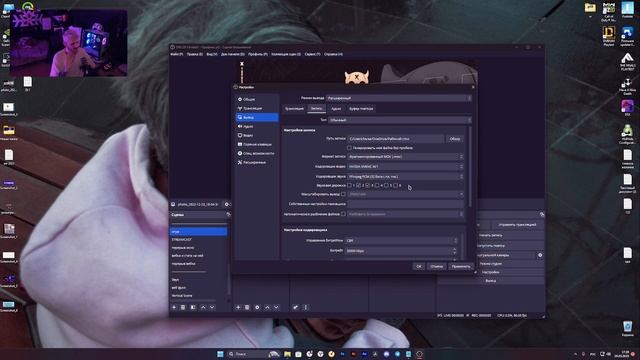640x360 pixels.
Task: Click Browse button (Обзор) for recording path
Action: tap(455, 139)
